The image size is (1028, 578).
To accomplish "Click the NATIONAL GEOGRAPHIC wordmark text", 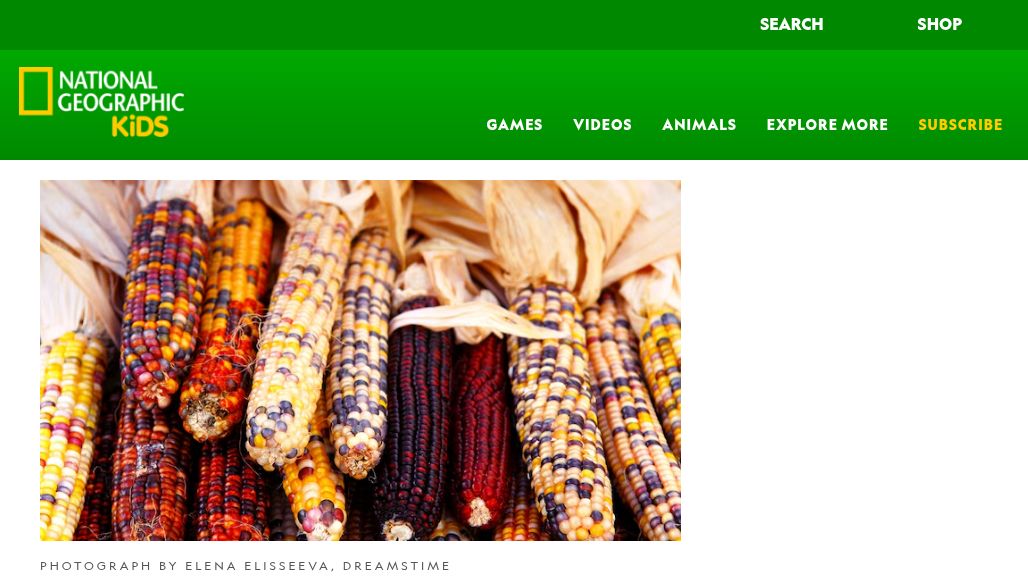I will 121,91.
